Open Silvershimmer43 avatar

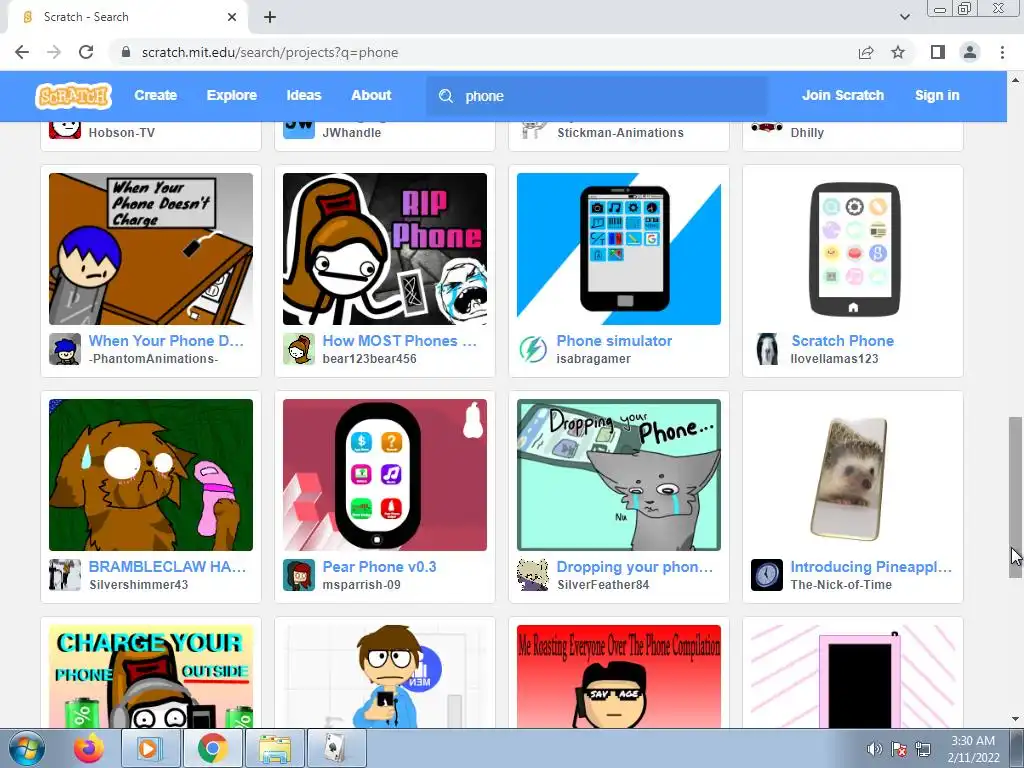tap(65, 575)
